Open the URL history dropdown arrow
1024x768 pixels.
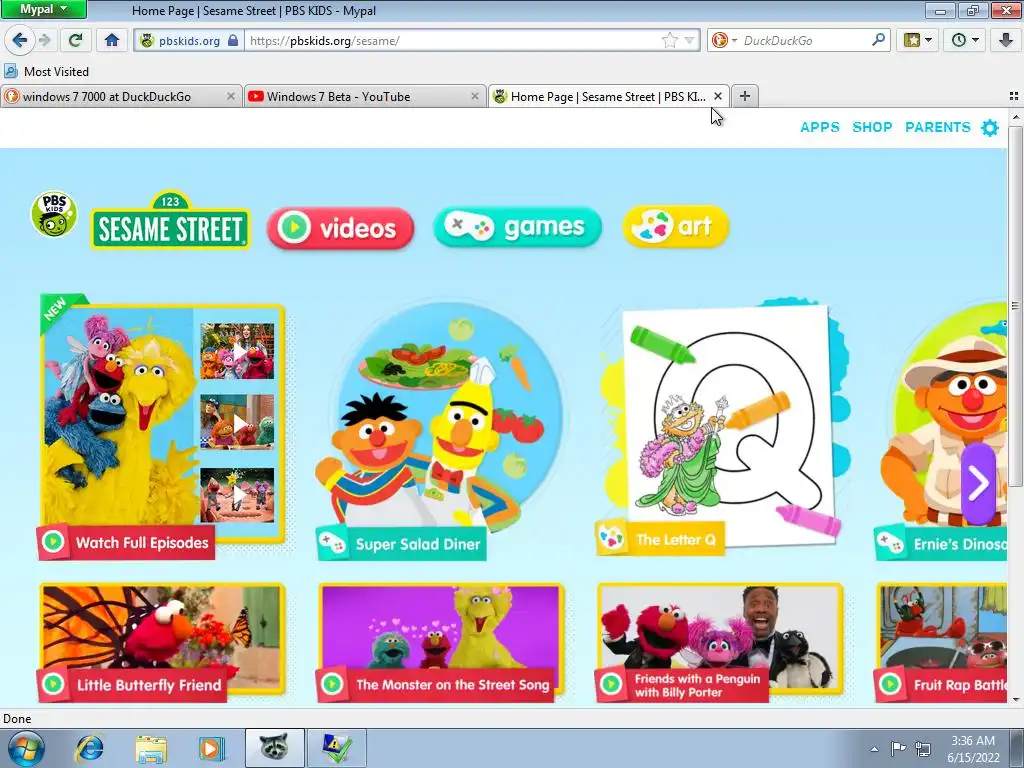(x=689, y=40)
